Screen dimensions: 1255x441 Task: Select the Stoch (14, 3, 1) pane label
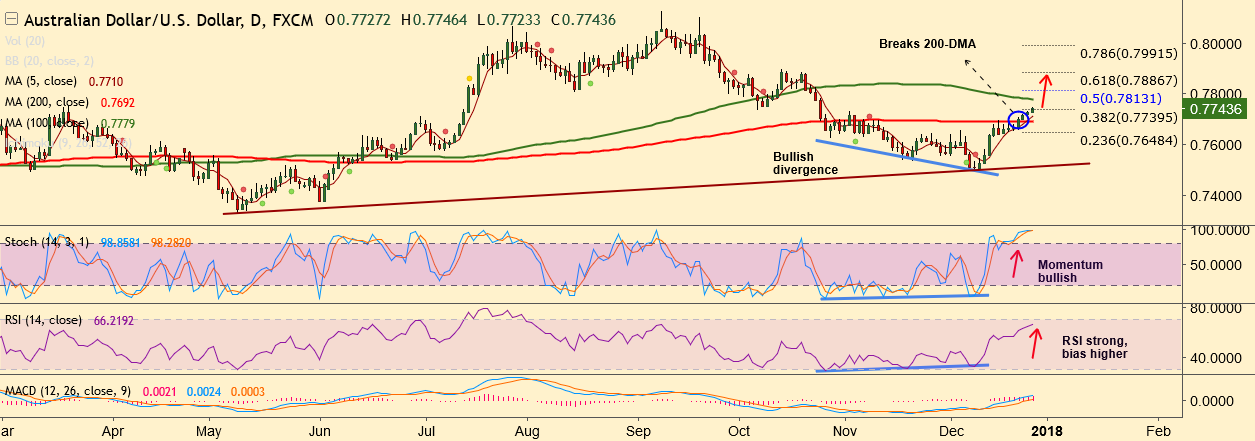(45, 241)
